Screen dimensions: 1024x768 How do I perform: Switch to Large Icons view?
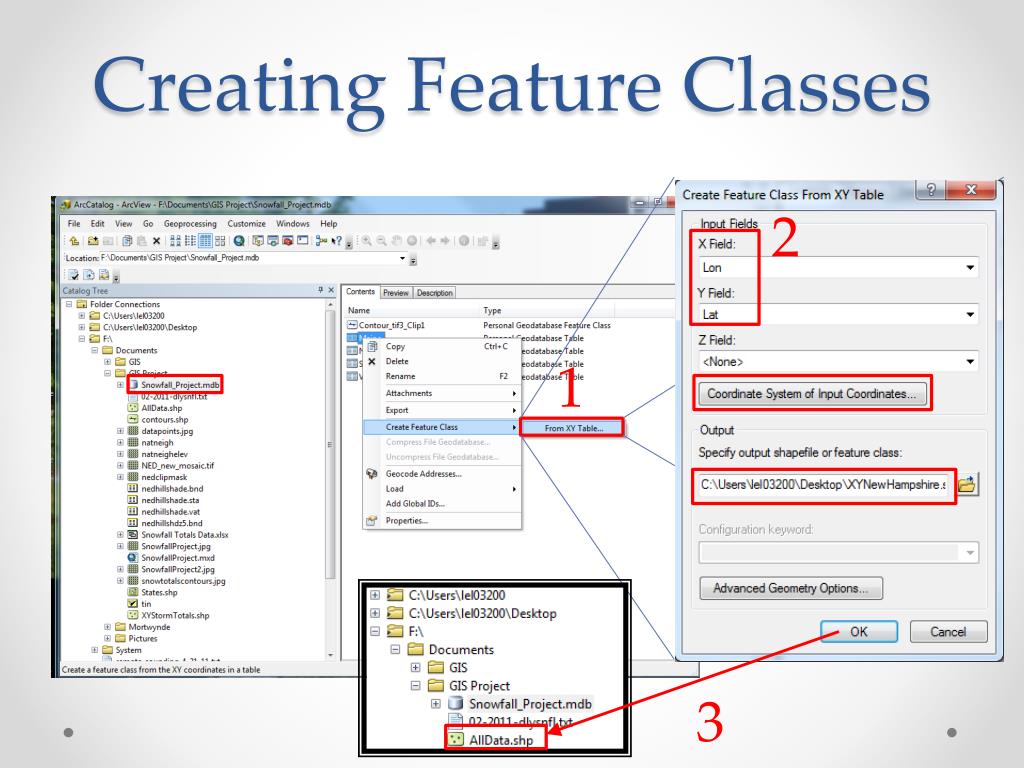175,241
